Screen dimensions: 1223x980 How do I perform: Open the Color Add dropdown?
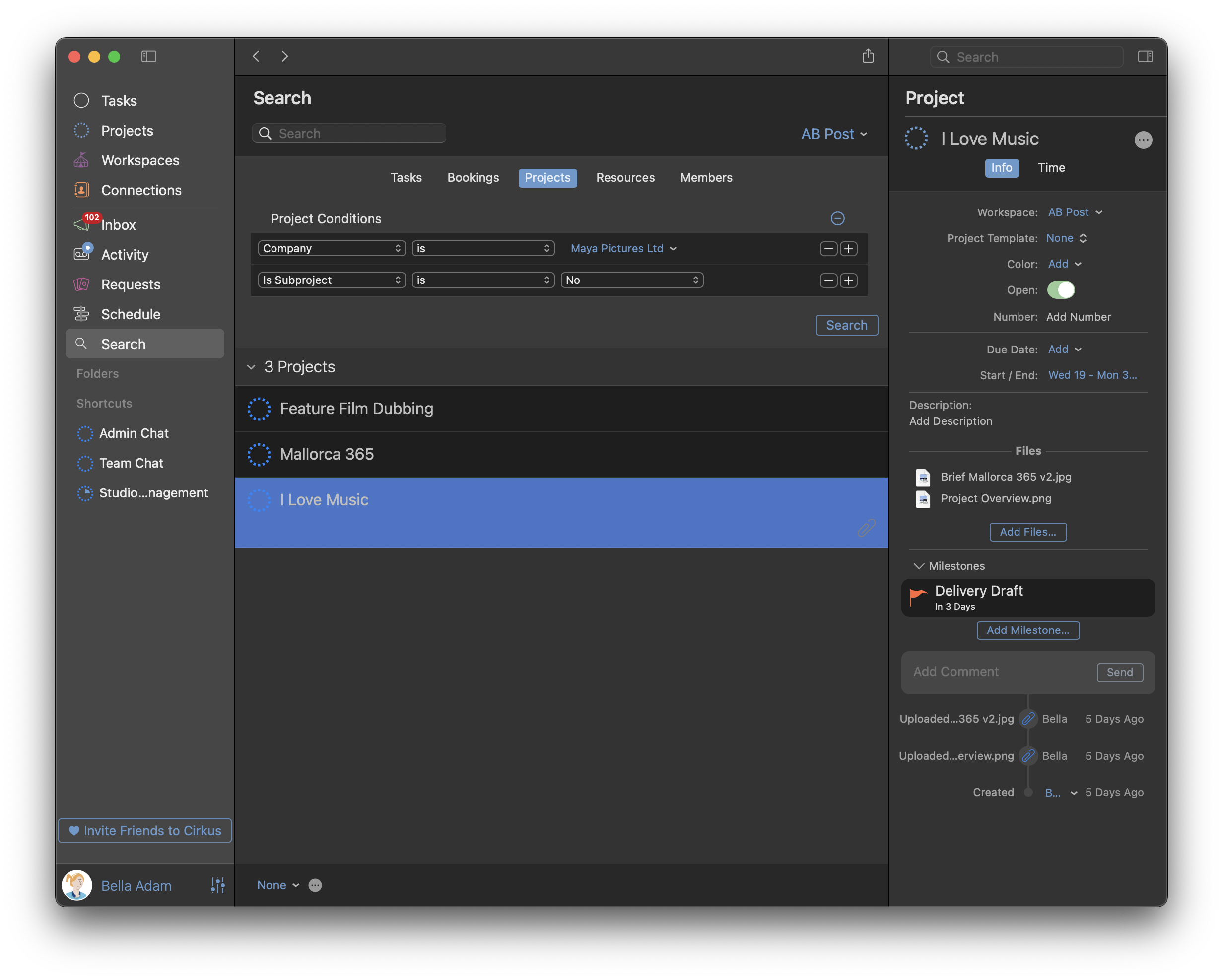click(1064, 264)
